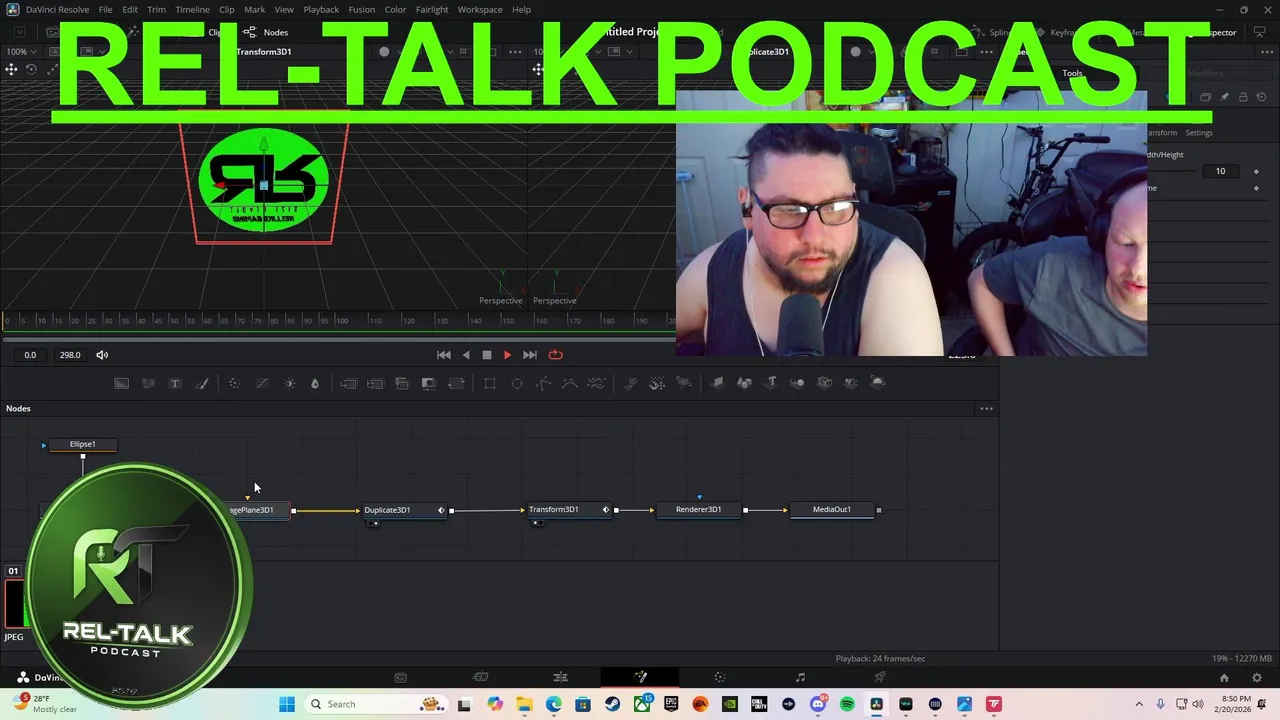Open Spotify from the taskbar
The width and height of the screenshot is (1280, 720).
pos(847,704)
